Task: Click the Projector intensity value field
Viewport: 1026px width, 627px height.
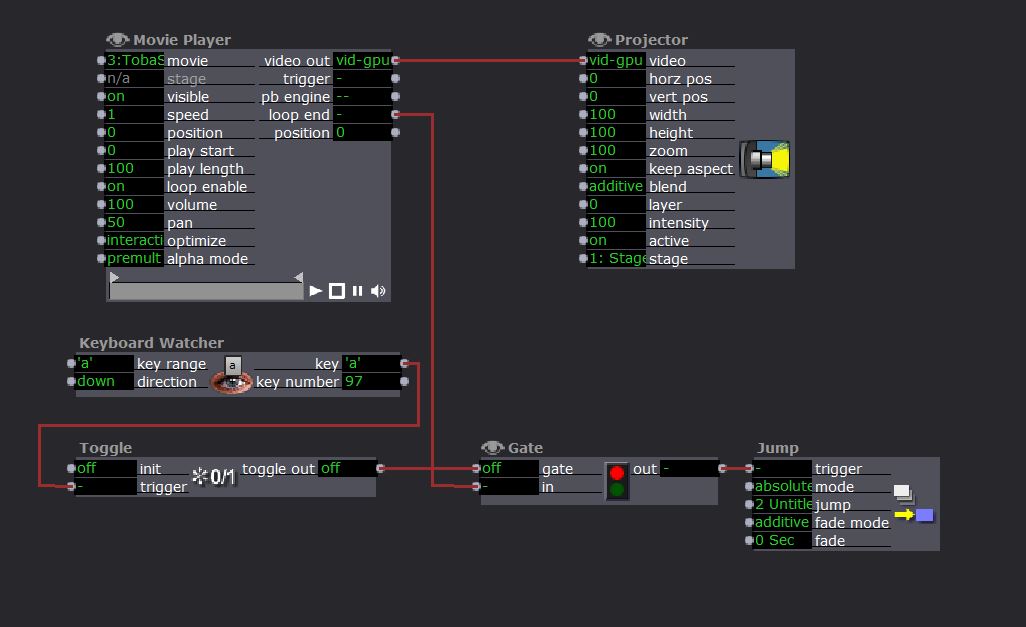Action: point(615,223)
